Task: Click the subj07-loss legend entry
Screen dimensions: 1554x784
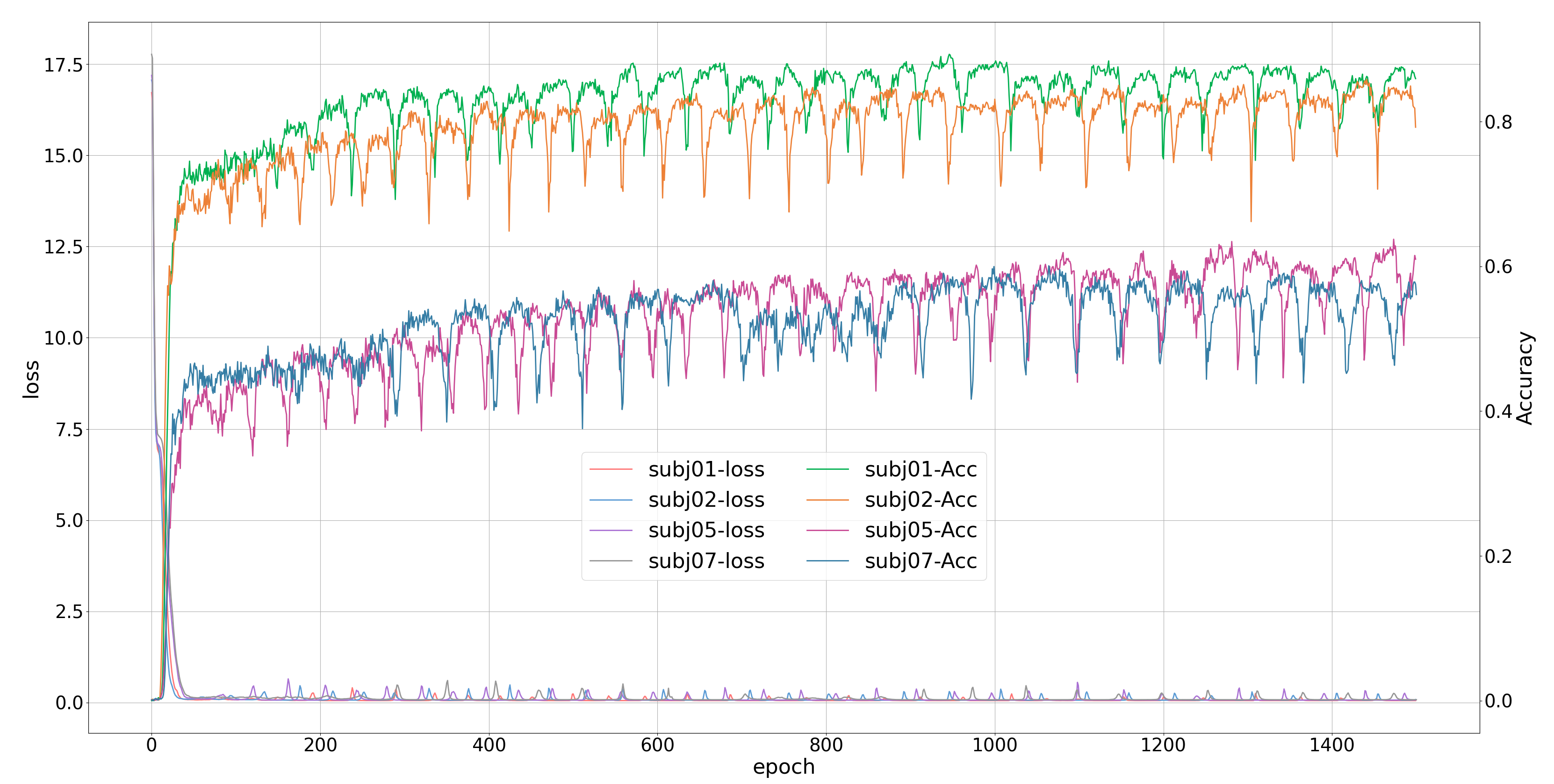Action: [x=706, y=561]
